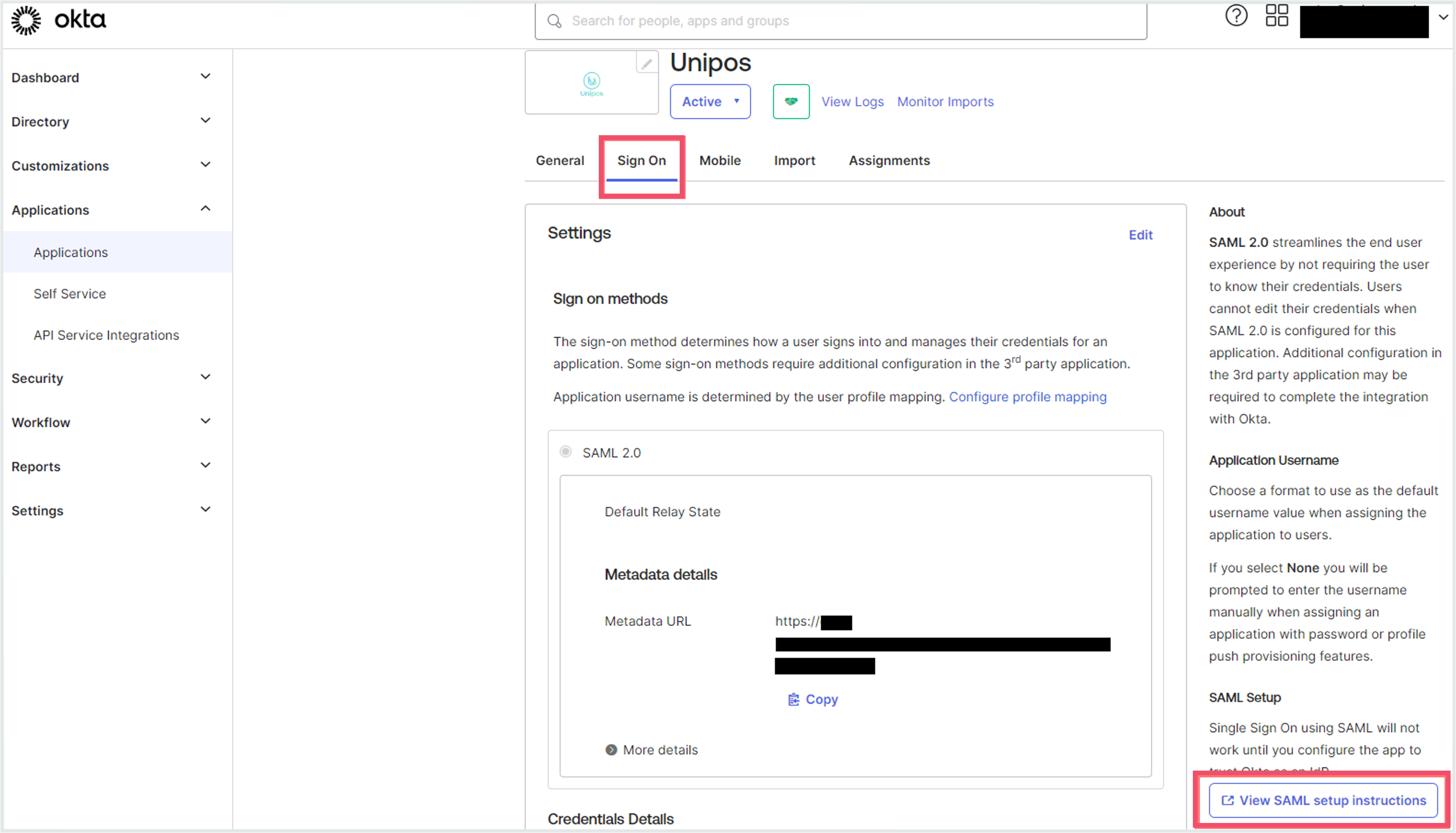Screen dimensions: 1456x833
Task: Click the https:// metadata URL text
Action: point(797,621)
